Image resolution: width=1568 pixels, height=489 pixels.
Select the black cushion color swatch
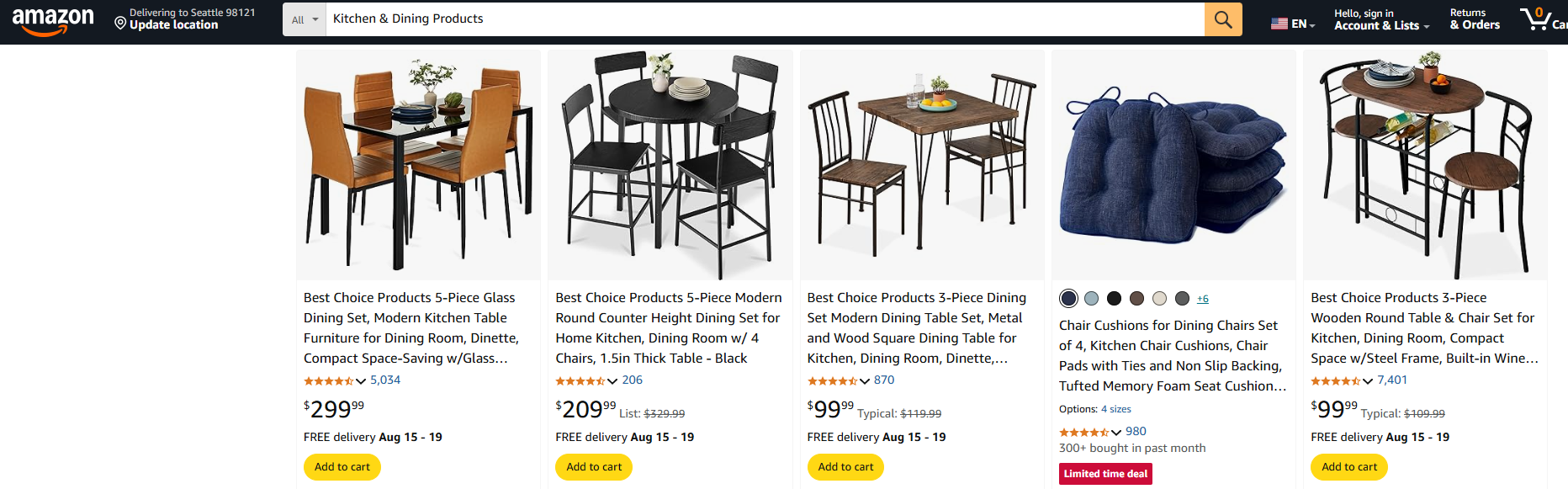(1114, 297)
